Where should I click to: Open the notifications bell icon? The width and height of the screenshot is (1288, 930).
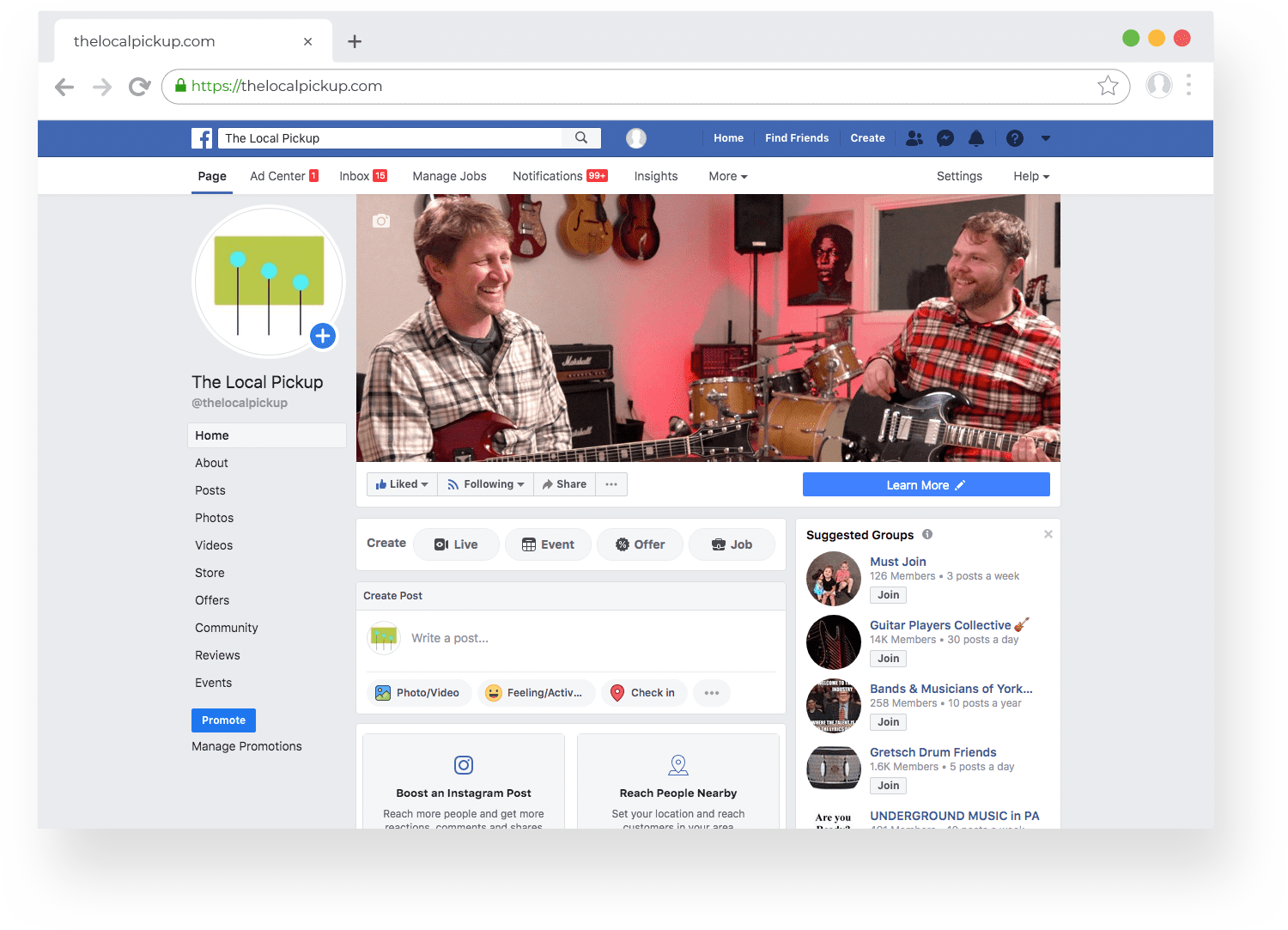point(976,138)
